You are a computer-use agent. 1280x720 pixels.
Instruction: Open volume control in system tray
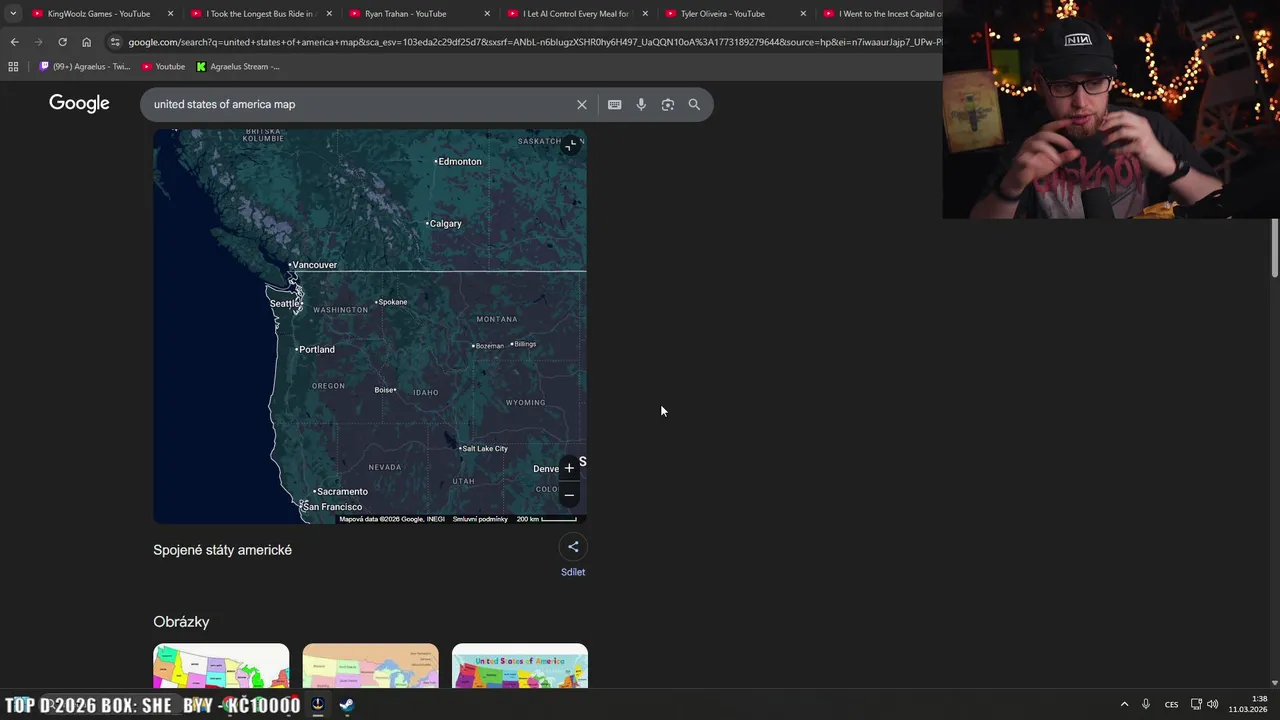1212,704
